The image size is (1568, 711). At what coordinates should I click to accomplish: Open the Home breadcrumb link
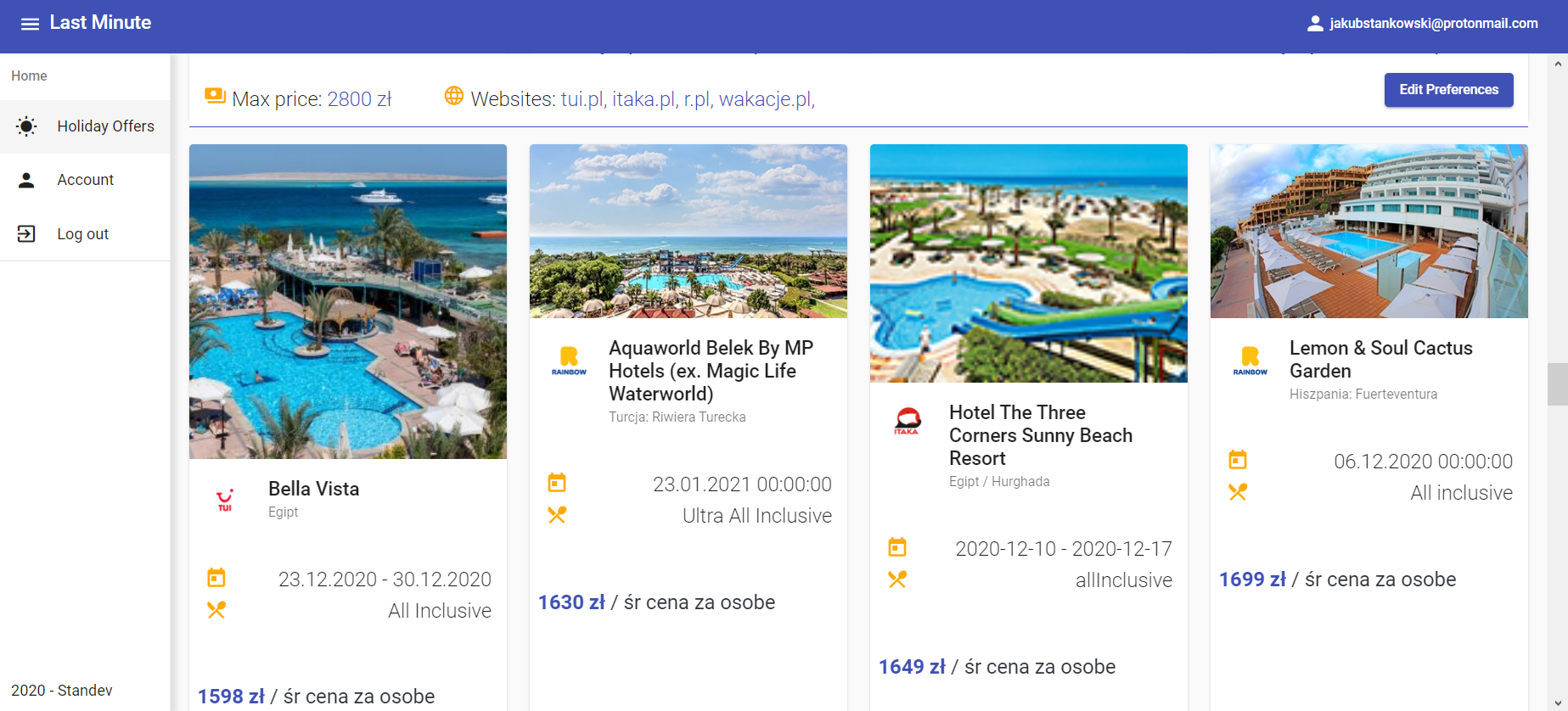click(x=29, y=76)
